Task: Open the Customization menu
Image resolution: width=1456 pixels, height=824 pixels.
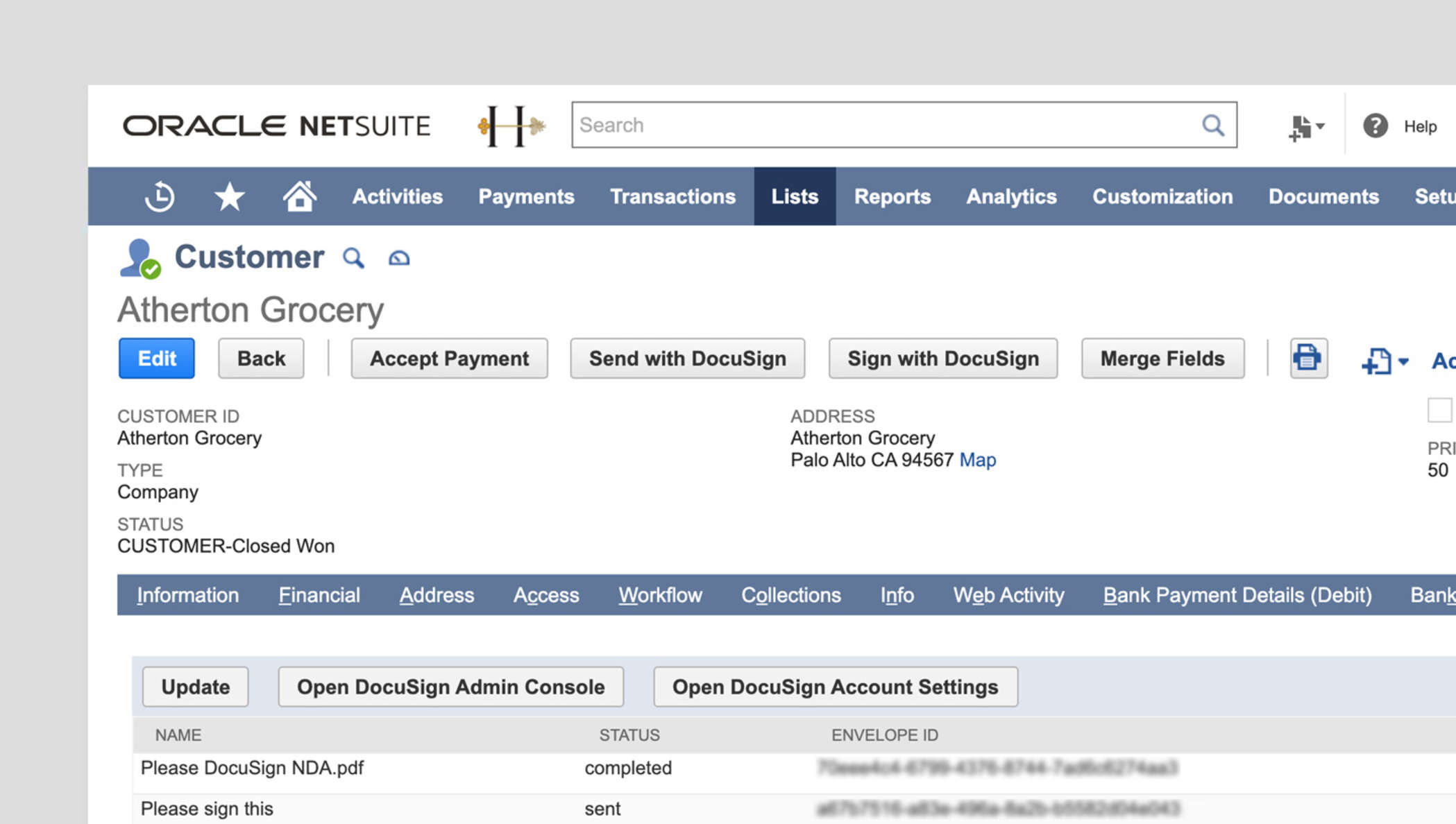Action: pyautogui.click(x=1162, y=196)
